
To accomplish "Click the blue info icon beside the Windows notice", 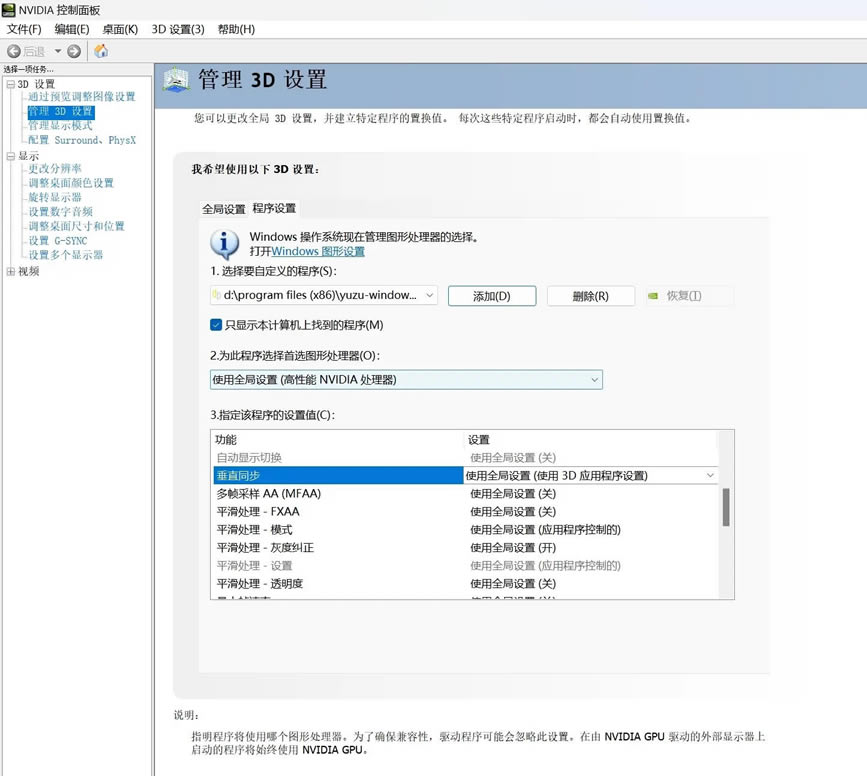I will (224, 244).
